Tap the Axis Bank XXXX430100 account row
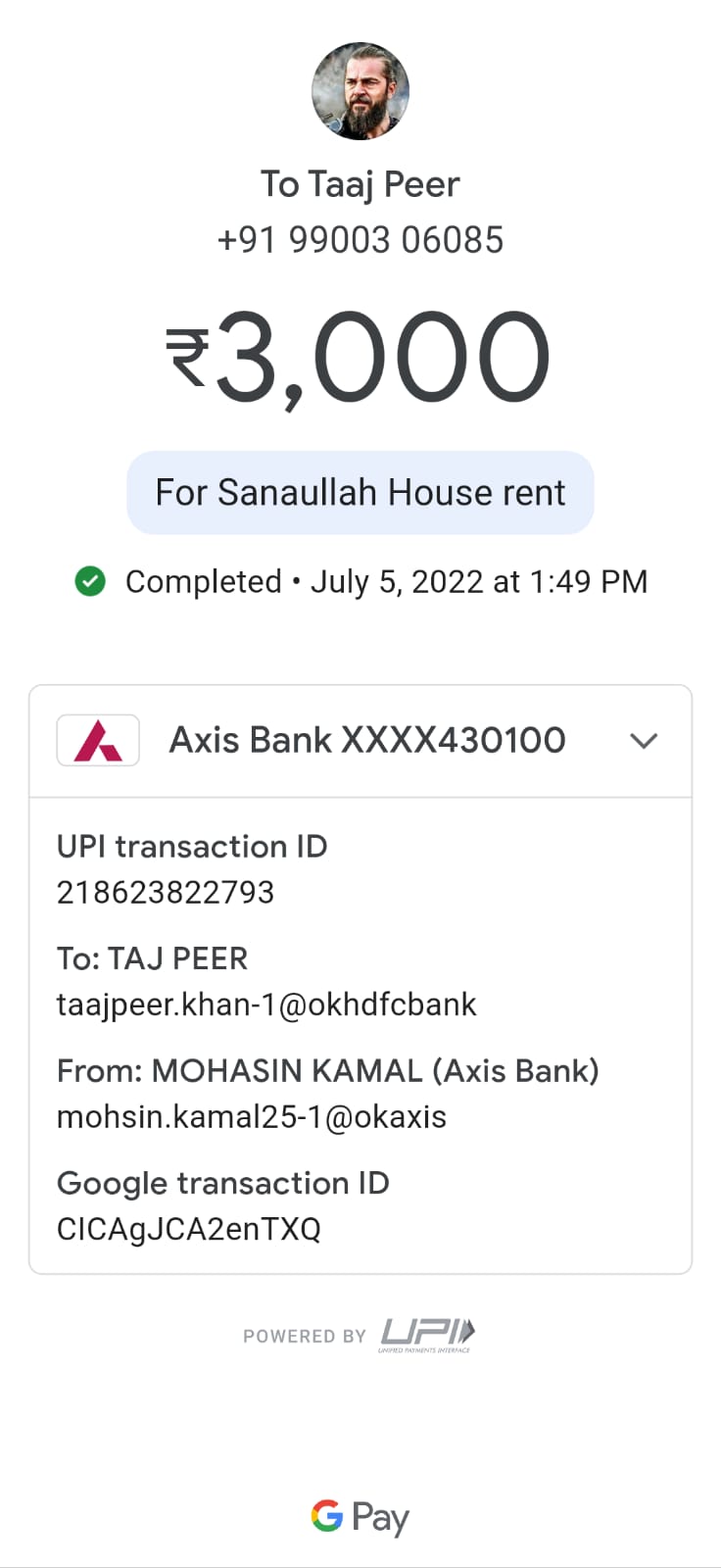This screenshot has width=721, height=1568. pos(360,741)
